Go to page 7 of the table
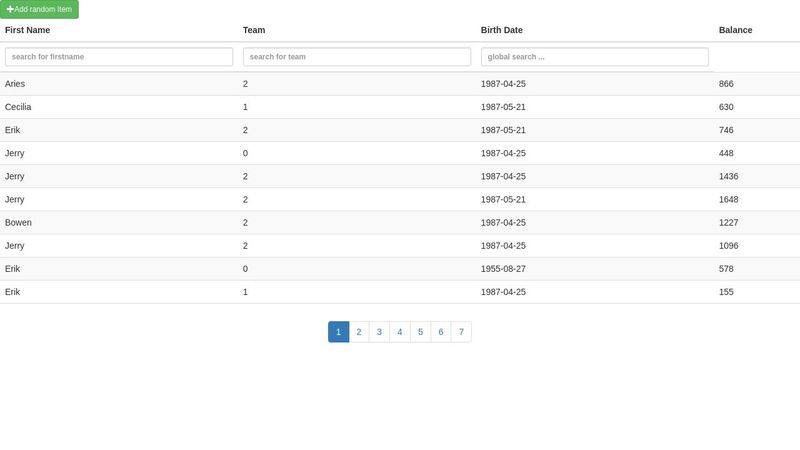 click(x=461, y=332)
